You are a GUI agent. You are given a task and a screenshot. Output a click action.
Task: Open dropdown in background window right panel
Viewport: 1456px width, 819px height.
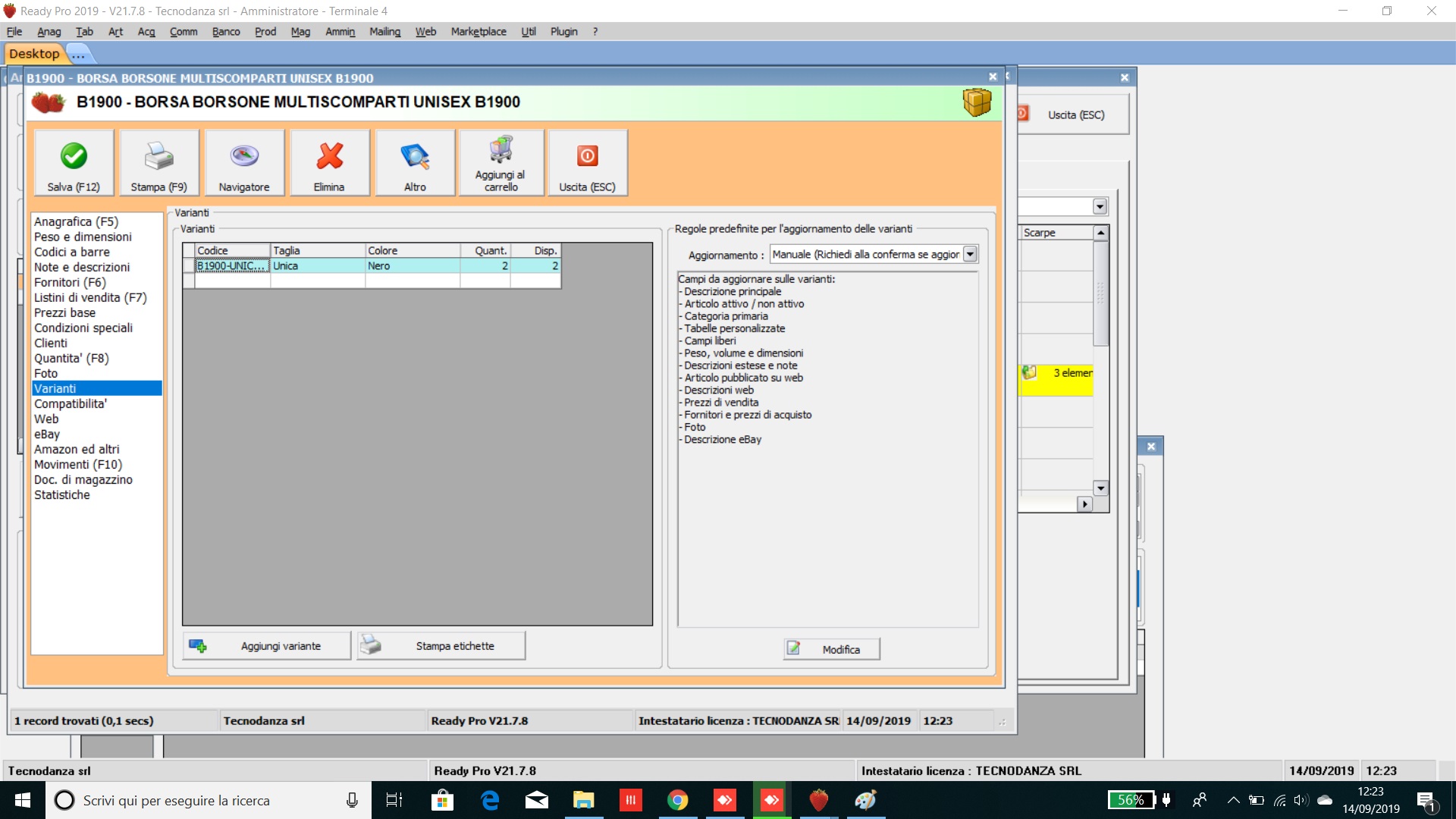(x=1100, y=207)
